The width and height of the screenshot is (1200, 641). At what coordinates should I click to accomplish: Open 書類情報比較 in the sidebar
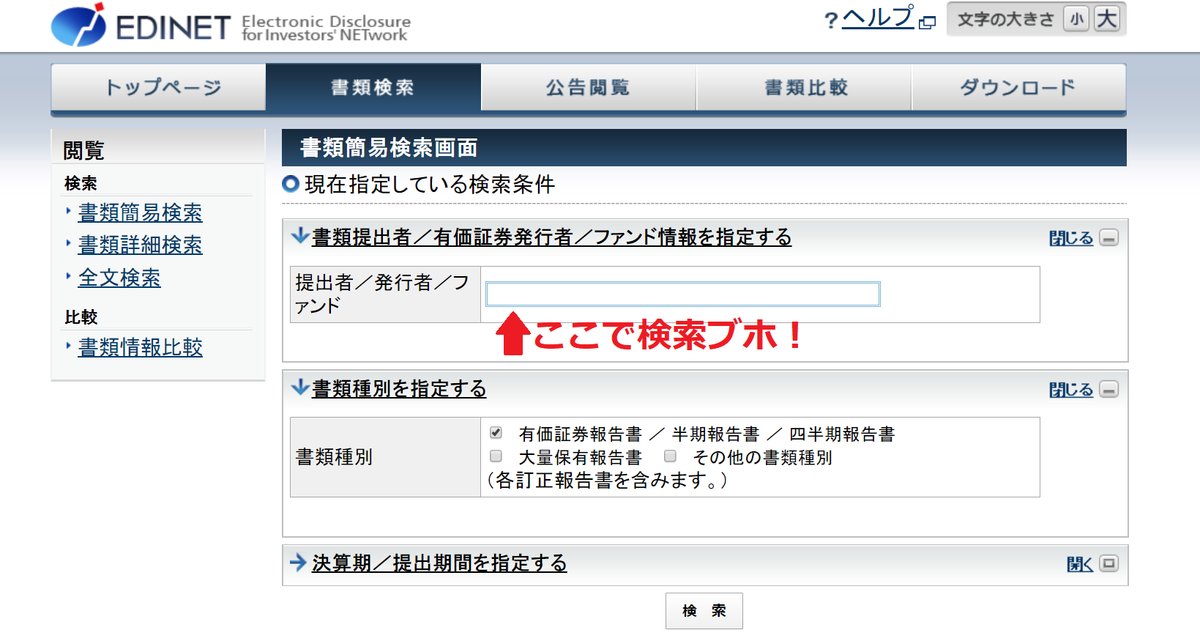pos(140,348)
